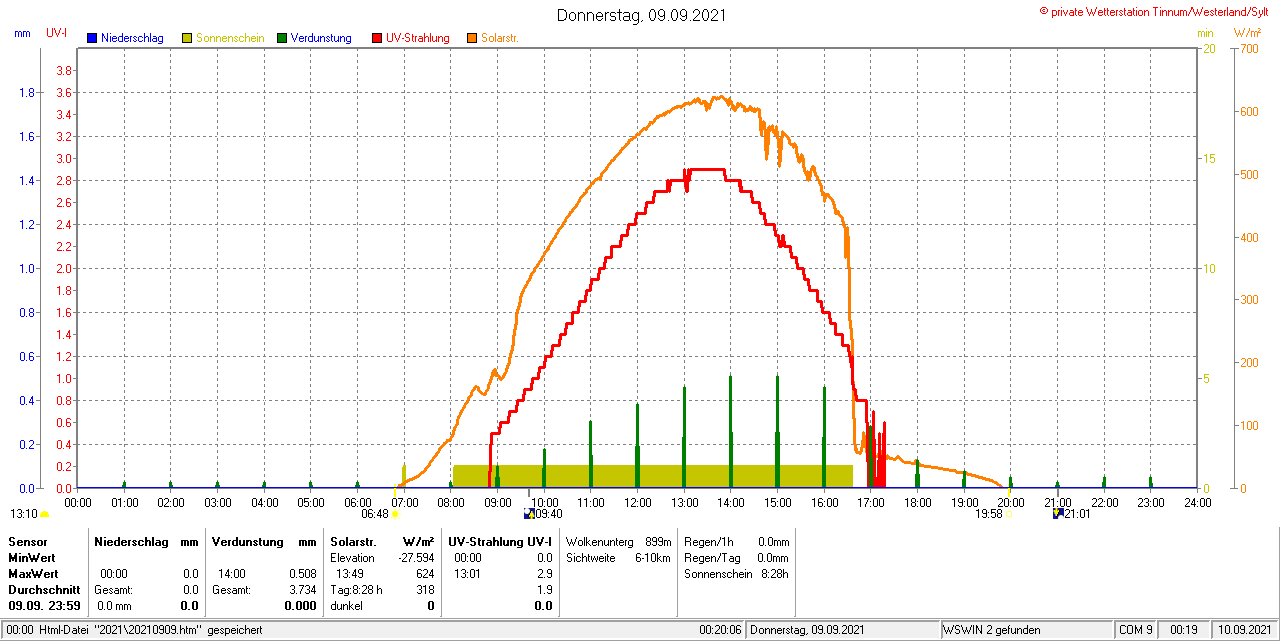Click the 00:19 status bar field
The height and width of the screenshot is (641, 1280).
[1184, 630]
